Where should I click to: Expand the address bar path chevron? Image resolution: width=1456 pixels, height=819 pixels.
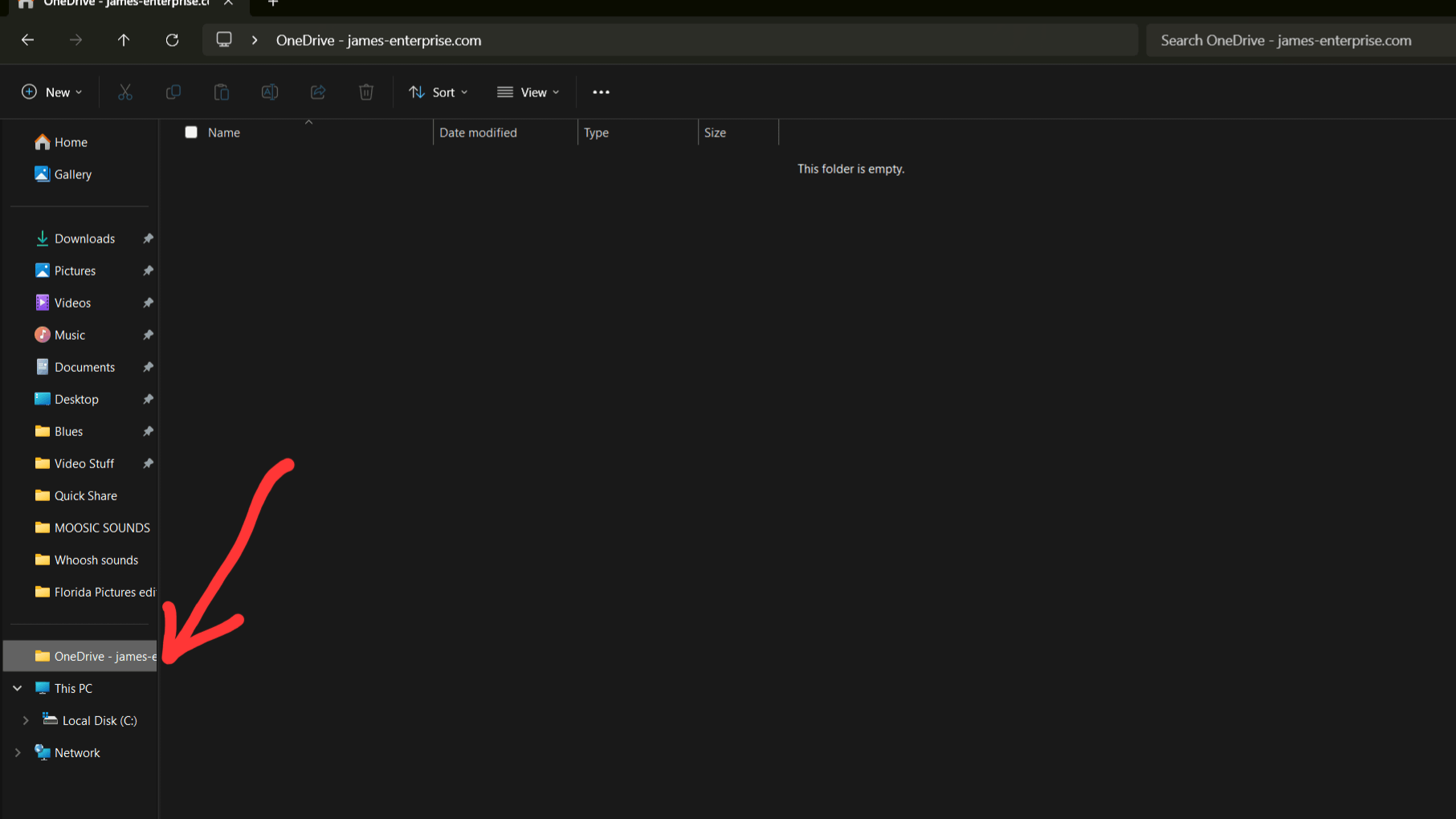pyautogui.click(x=255, y=40)
